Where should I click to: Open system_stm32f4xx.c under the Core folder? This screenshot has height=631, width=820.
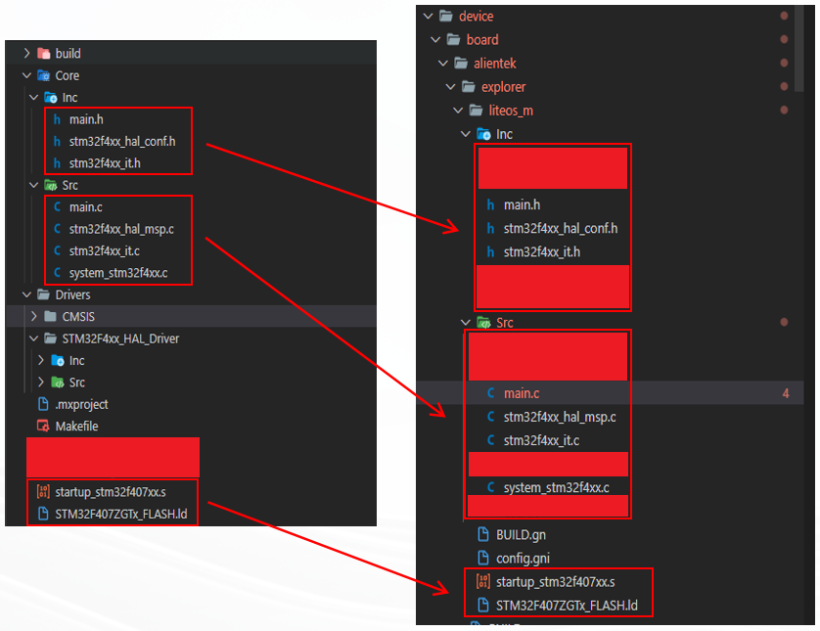tap(118, 273)
